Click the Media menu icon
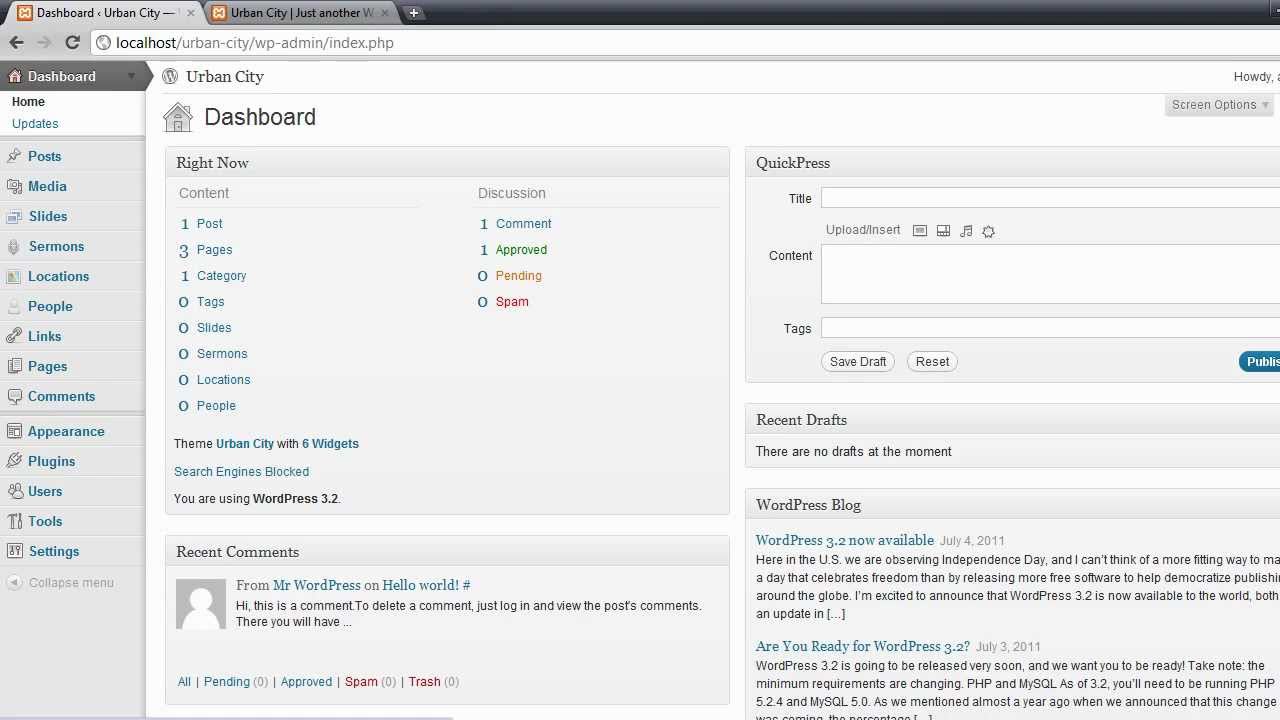Image resolution: width=1280 pixels, height=720 pixels. (13, 186)
